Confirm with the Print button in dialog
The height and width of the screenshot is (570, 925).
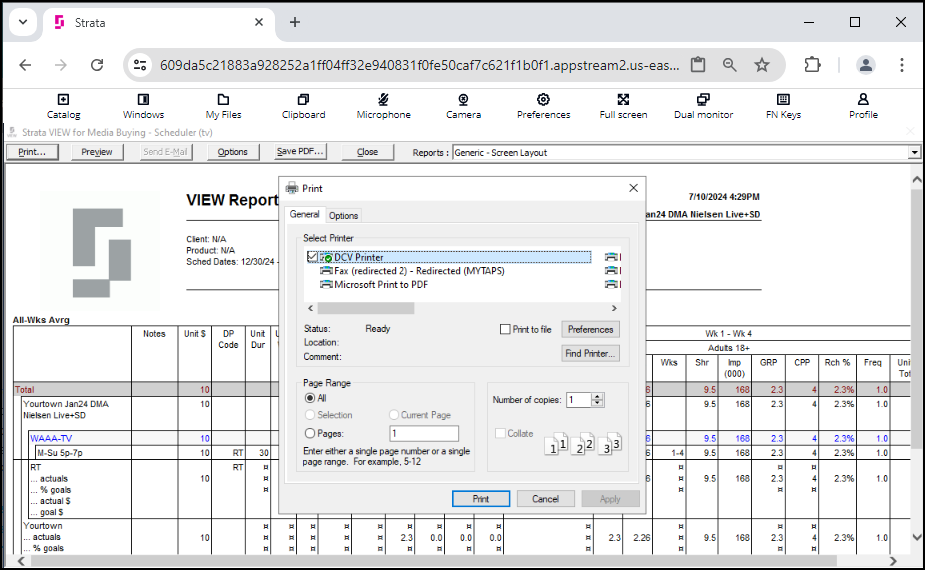[481, 499]
